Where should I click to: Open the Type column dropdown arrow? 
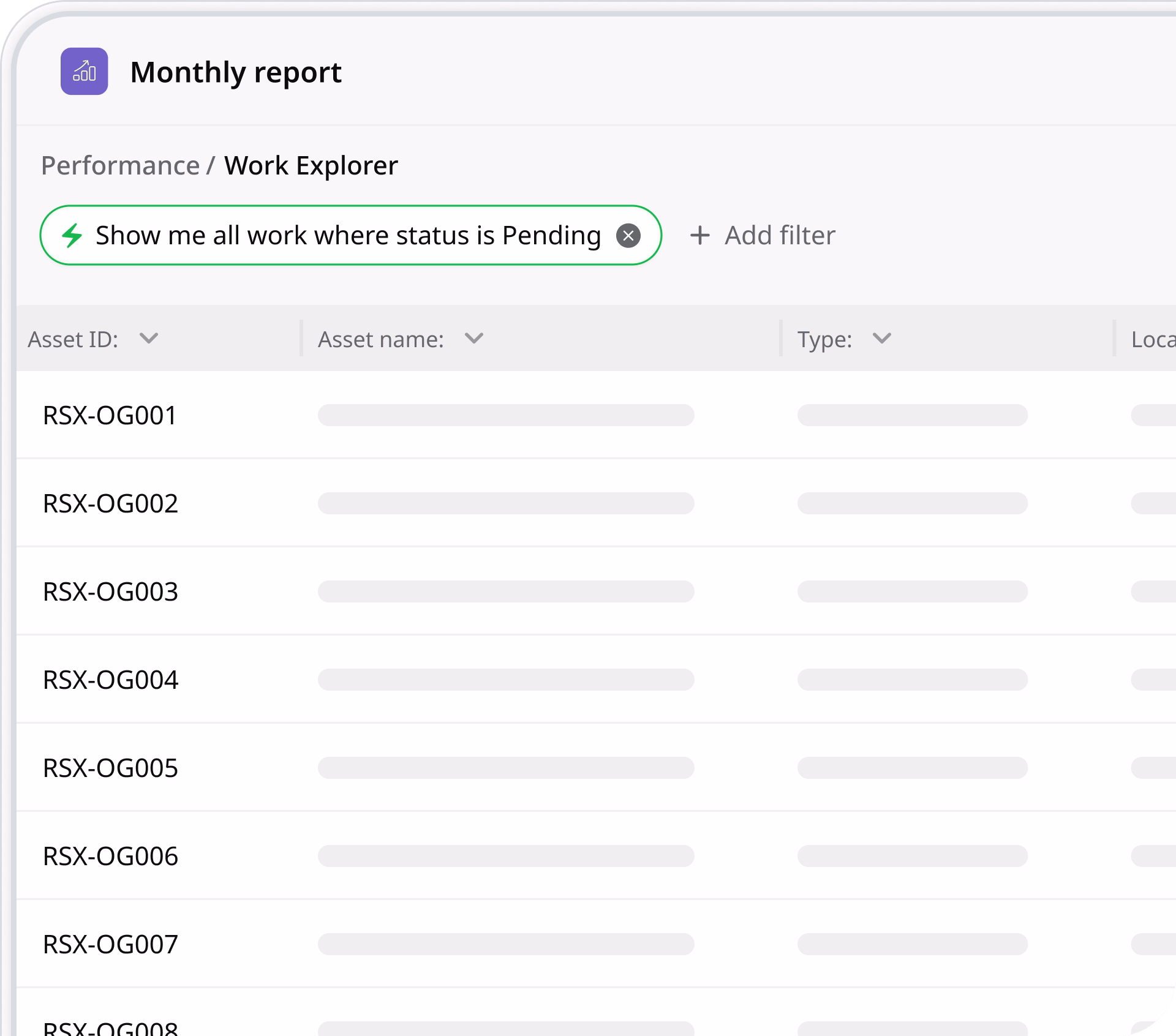[x=881, y=339]
